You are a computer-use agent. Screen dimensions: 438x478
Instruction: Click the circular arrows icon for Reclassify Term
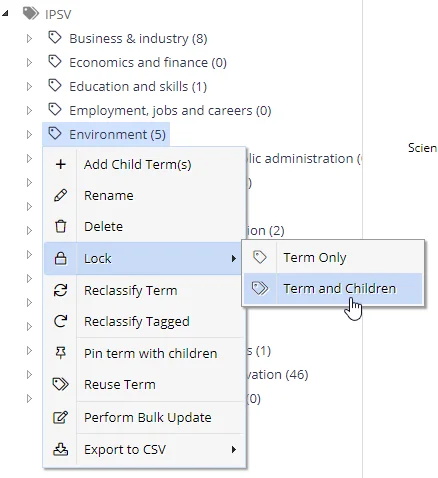point(61,290)
